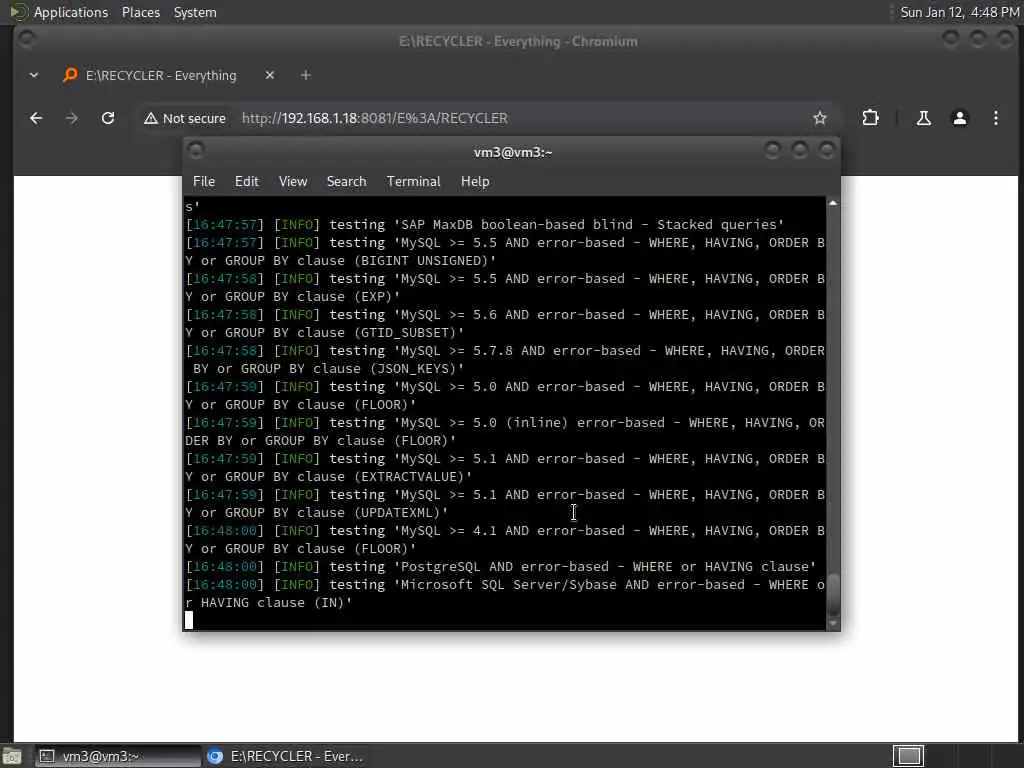Screen dimensions: 1024x768
Task: Click the Chromium window menu button
Action: pyautogui.click(x=26, y=39)
